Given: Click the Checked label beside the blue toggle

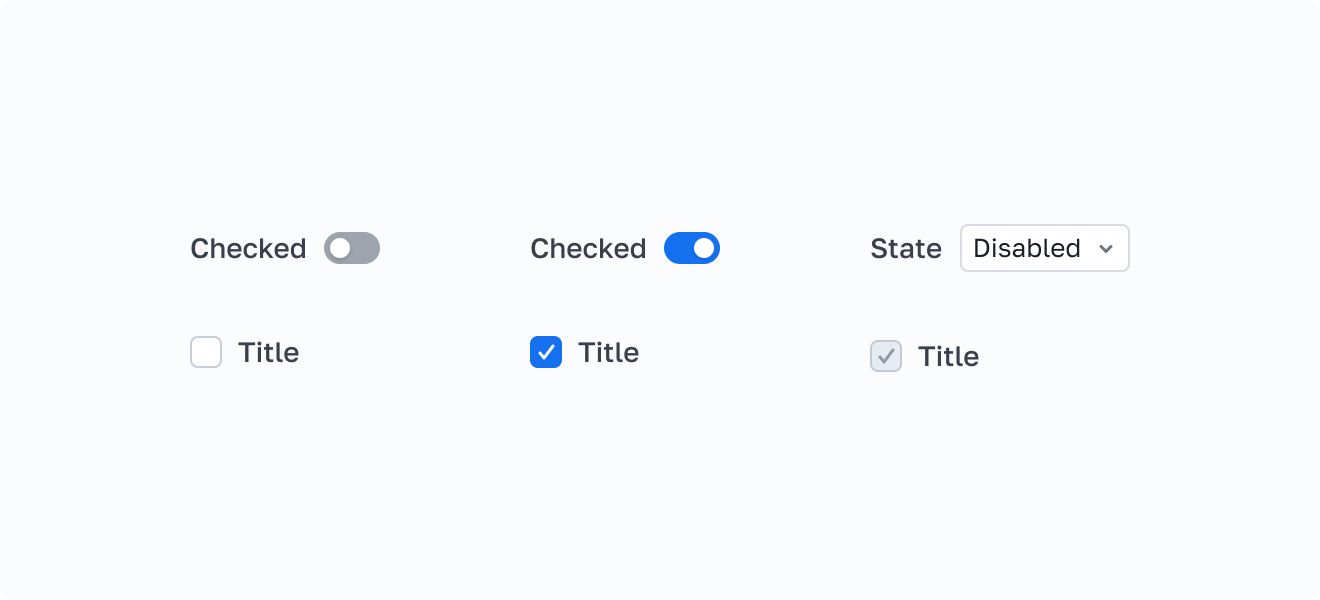Looking at the screenshot, I should click(588, 248).
